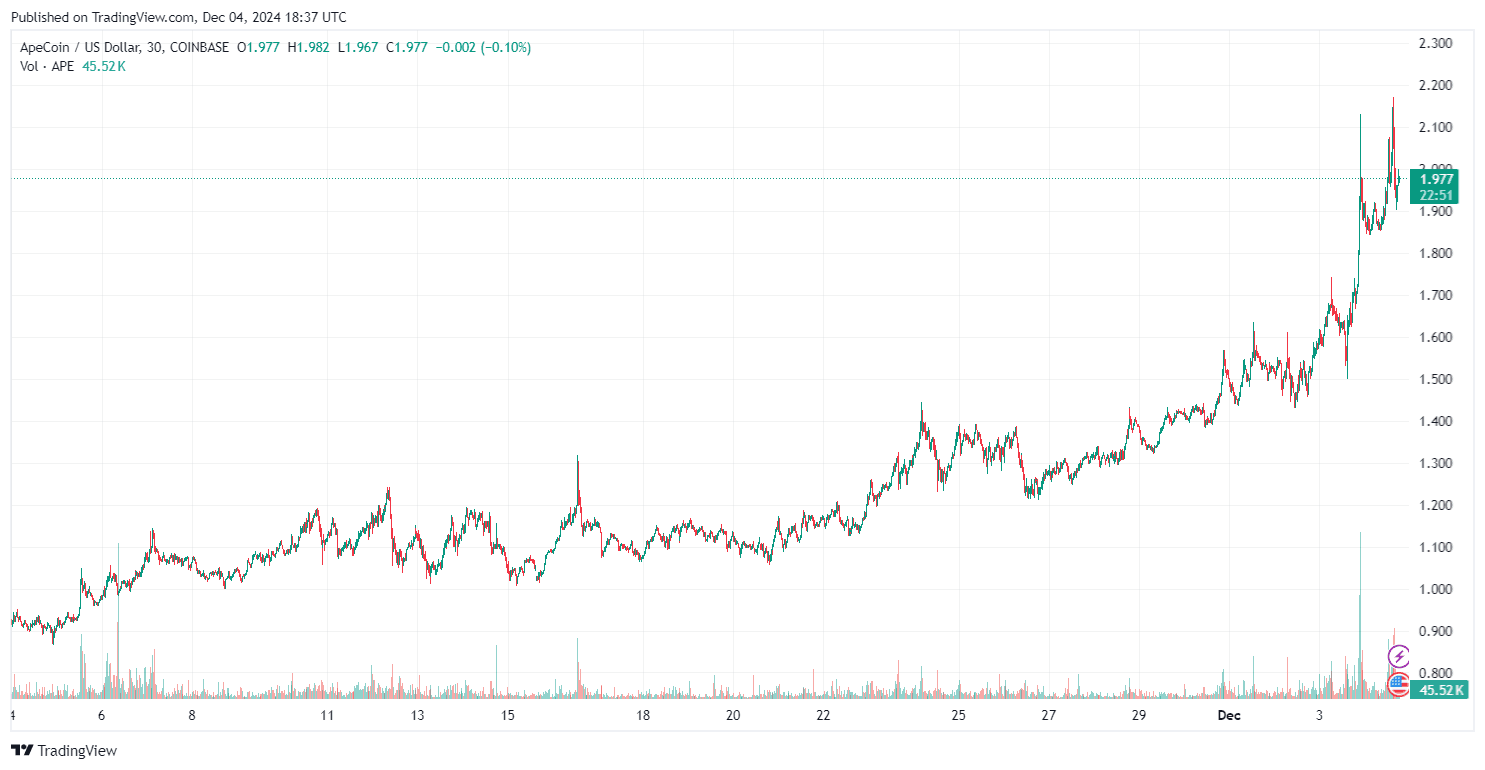Click the −0.002 (−0.10%) change value

(483, 47)
